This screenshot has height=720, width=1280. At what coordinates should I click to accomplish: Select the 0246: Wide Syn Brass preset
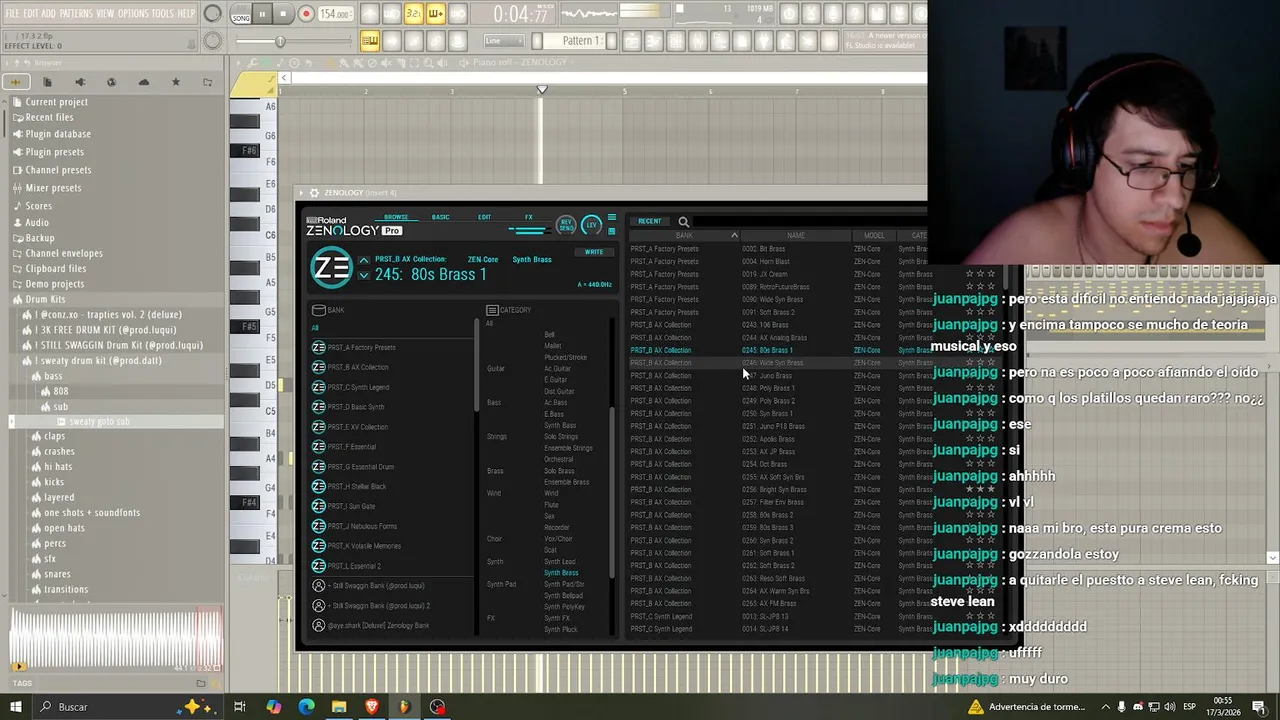point(772,363)
